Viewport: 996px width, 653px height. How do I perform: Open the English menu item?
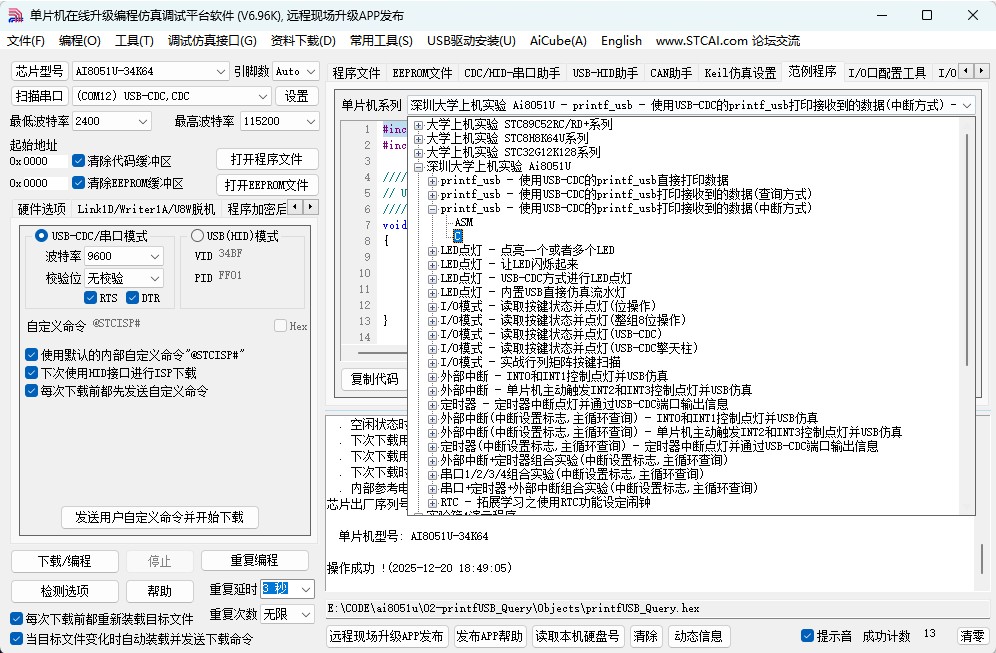[x=621, y=41]
